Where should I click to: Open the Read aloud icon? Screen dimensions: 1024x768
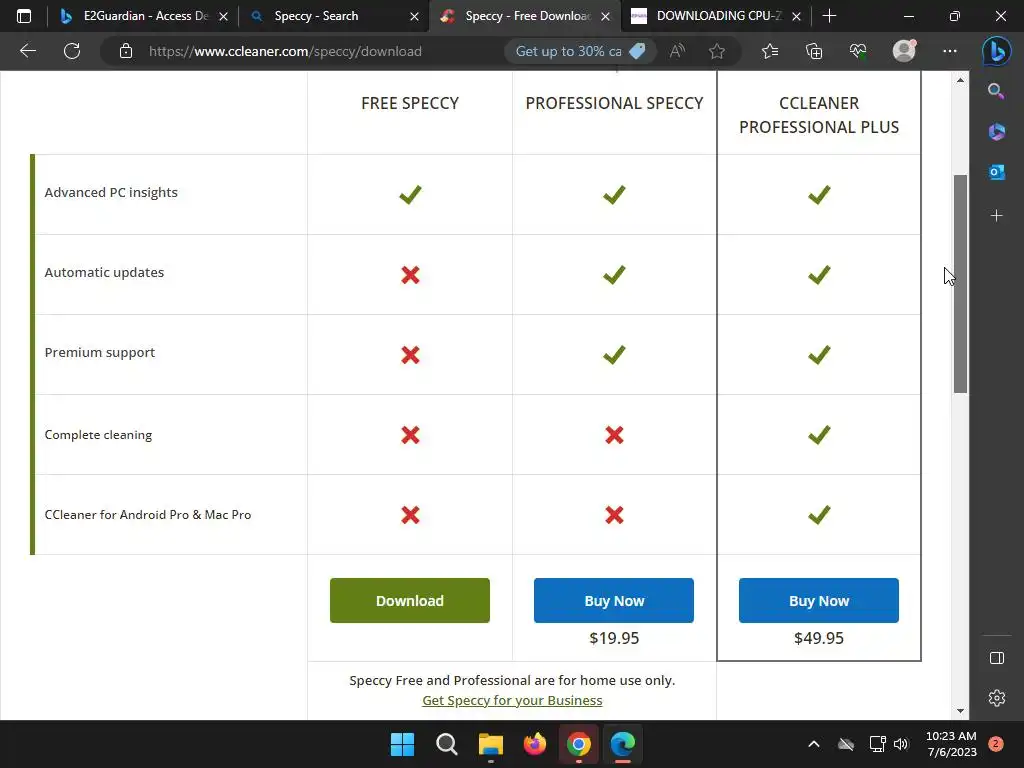point(677,51)
